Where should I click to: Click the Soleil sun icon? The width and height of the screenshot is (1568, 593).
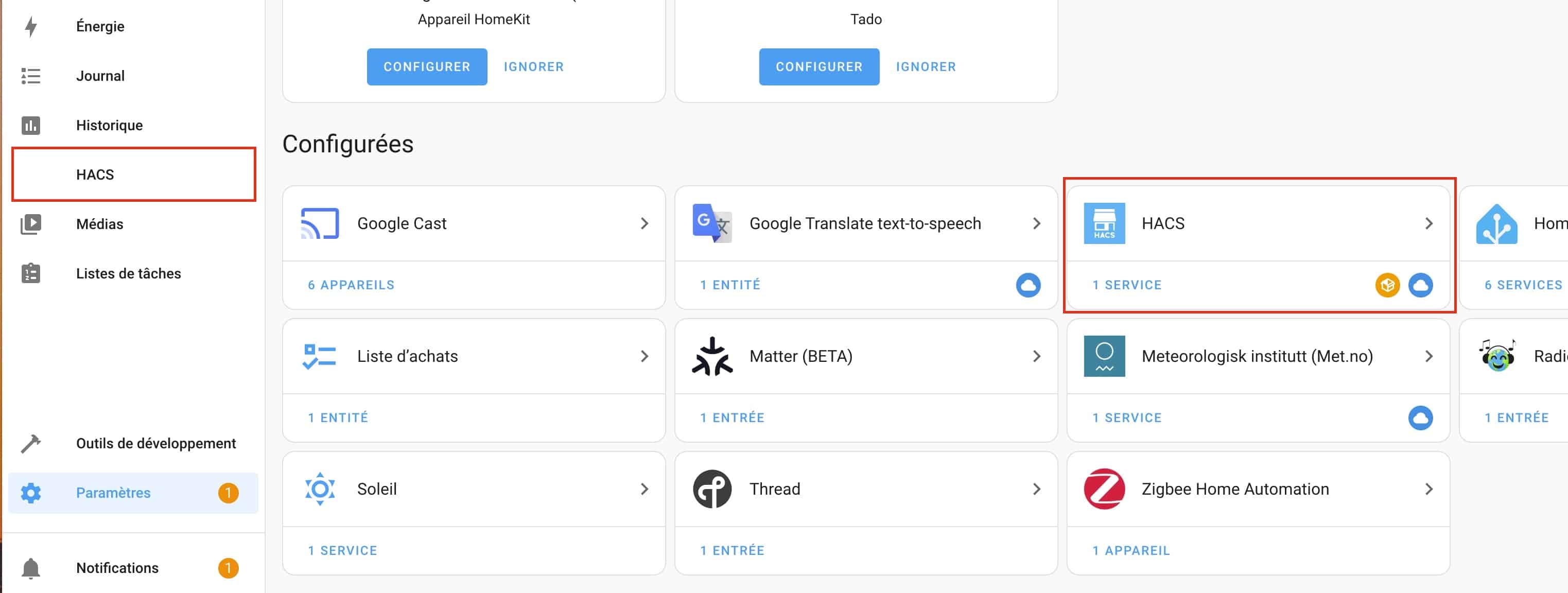pyautogui.click(x=320, y=489)
